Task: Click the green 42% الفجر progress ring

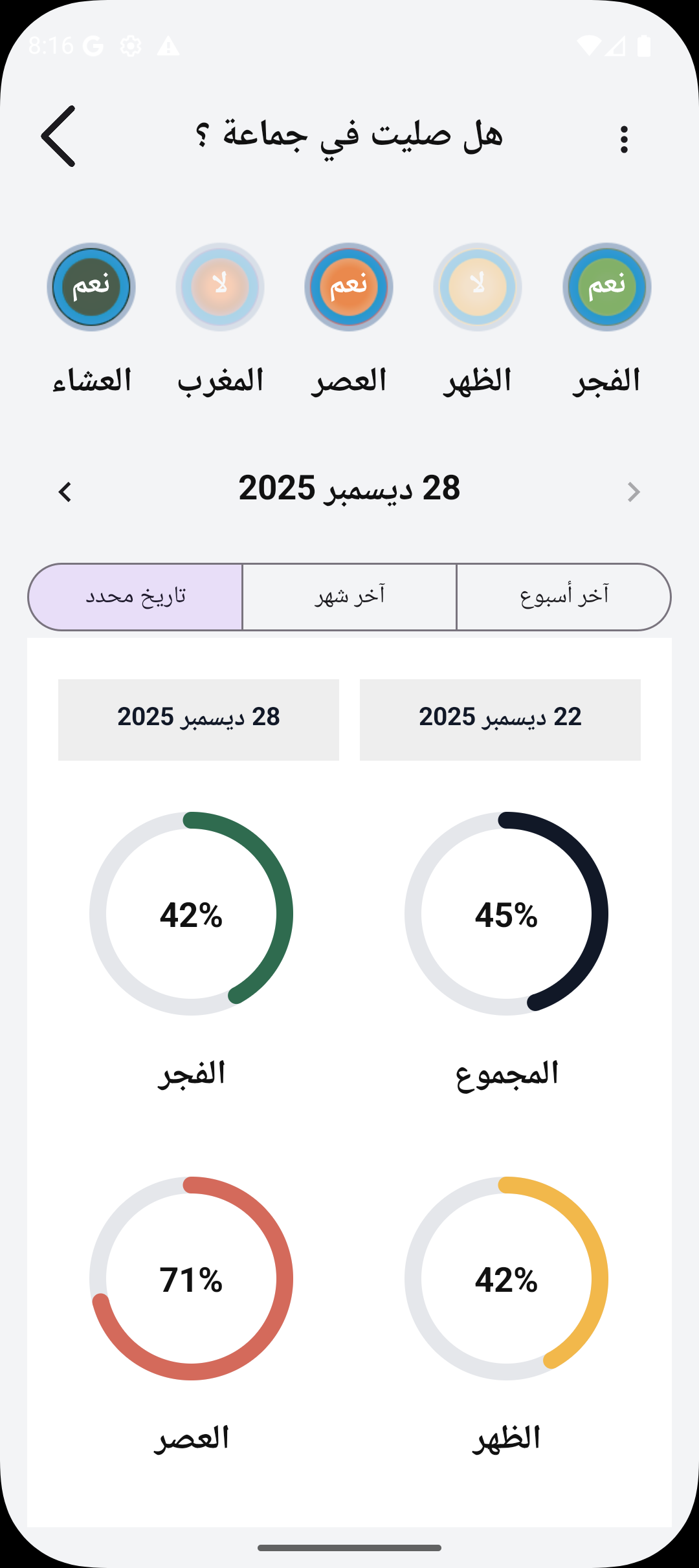Action: (192, 913)
